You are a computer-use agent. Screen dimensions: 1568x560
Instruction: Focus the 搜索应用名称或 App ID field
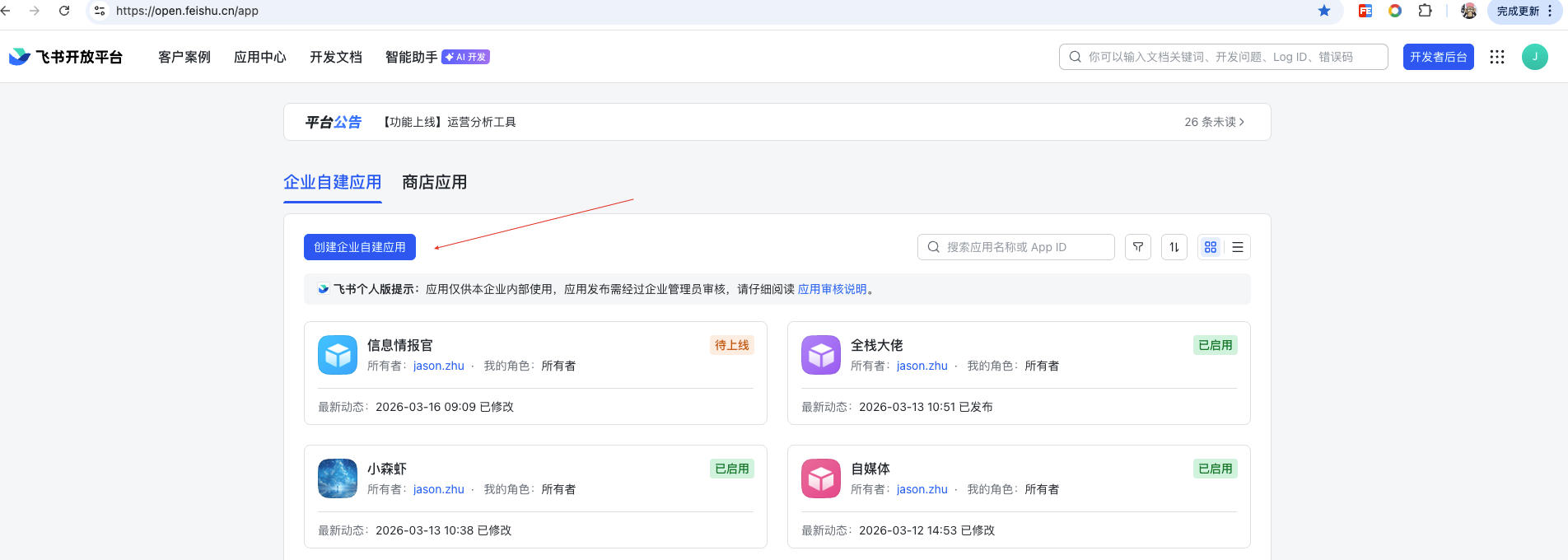pos(1016,247)
